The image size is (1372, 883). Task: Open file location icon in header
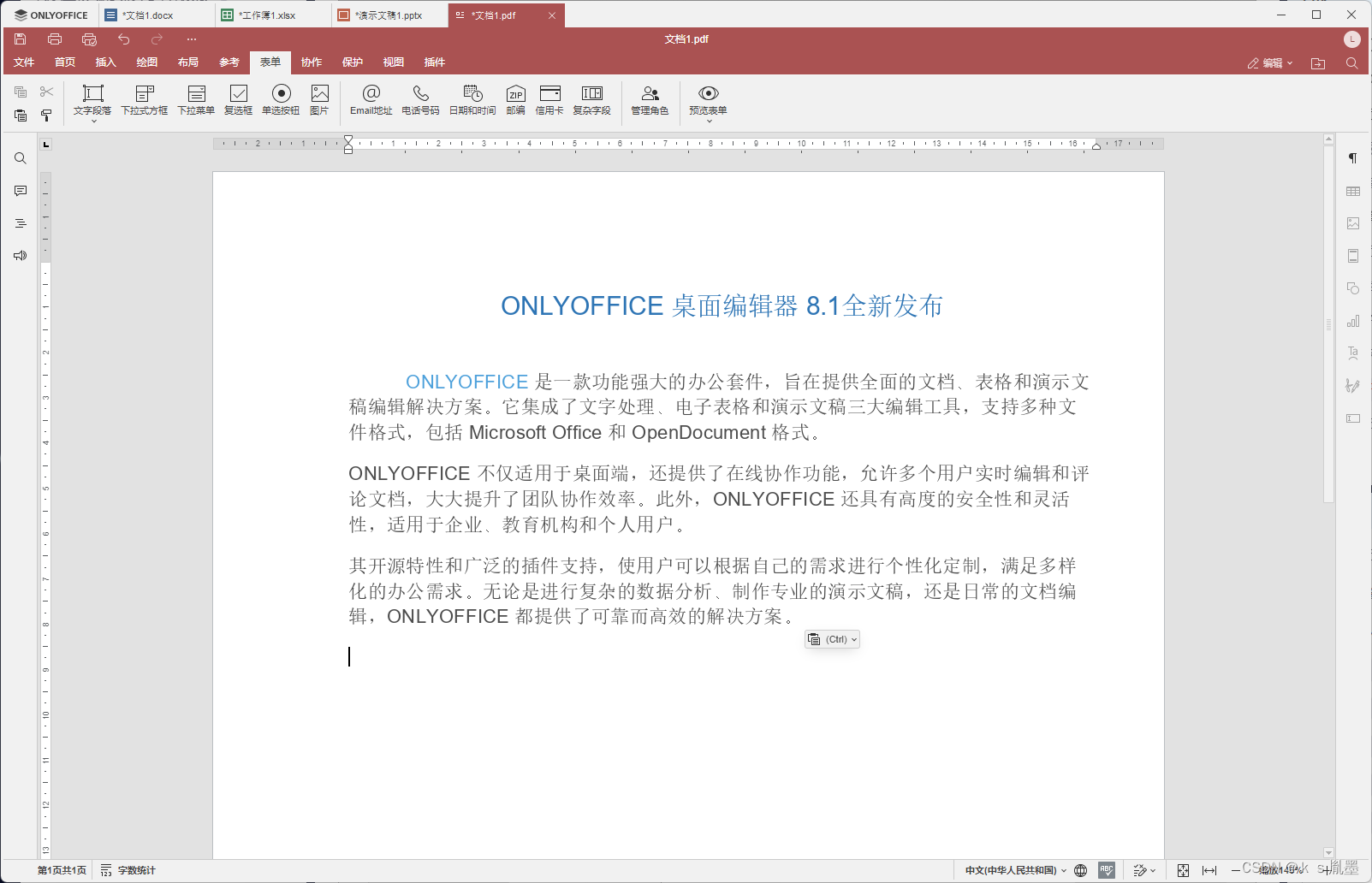point(1318,63)
